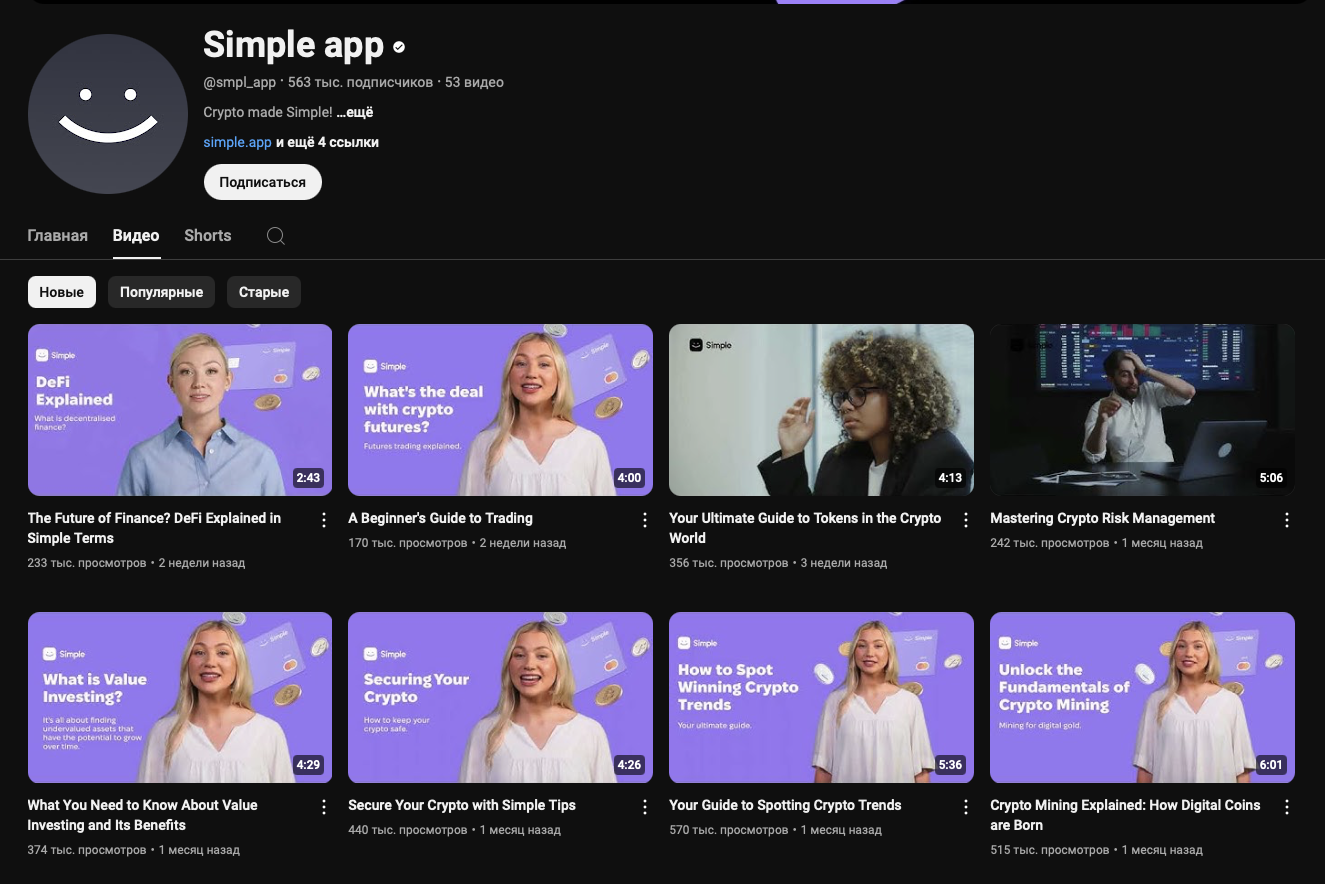
Task: Switch to the Shorts tab
Action: click(208, 236)
